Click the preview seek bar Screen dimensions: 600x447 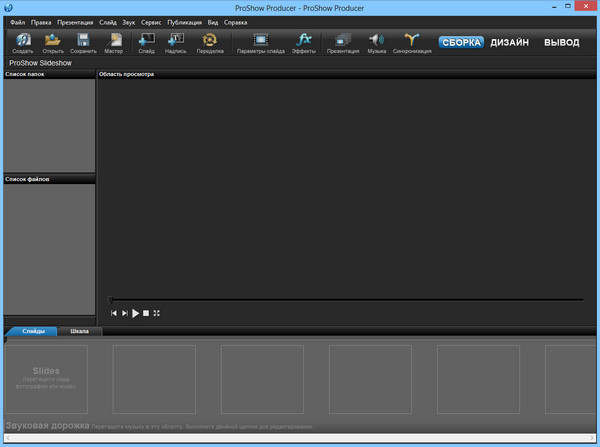coord(345,299)
